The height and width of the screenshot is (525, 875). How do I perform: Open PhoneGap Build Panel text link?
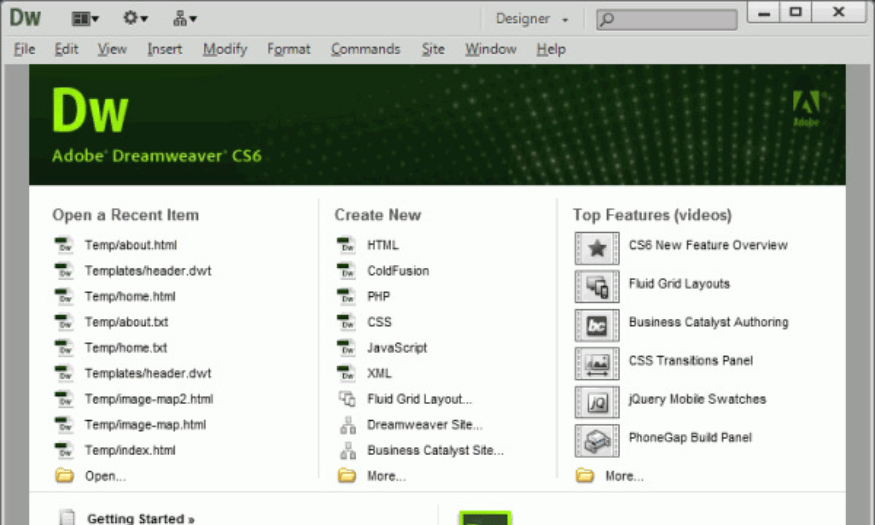coord(690,437)
